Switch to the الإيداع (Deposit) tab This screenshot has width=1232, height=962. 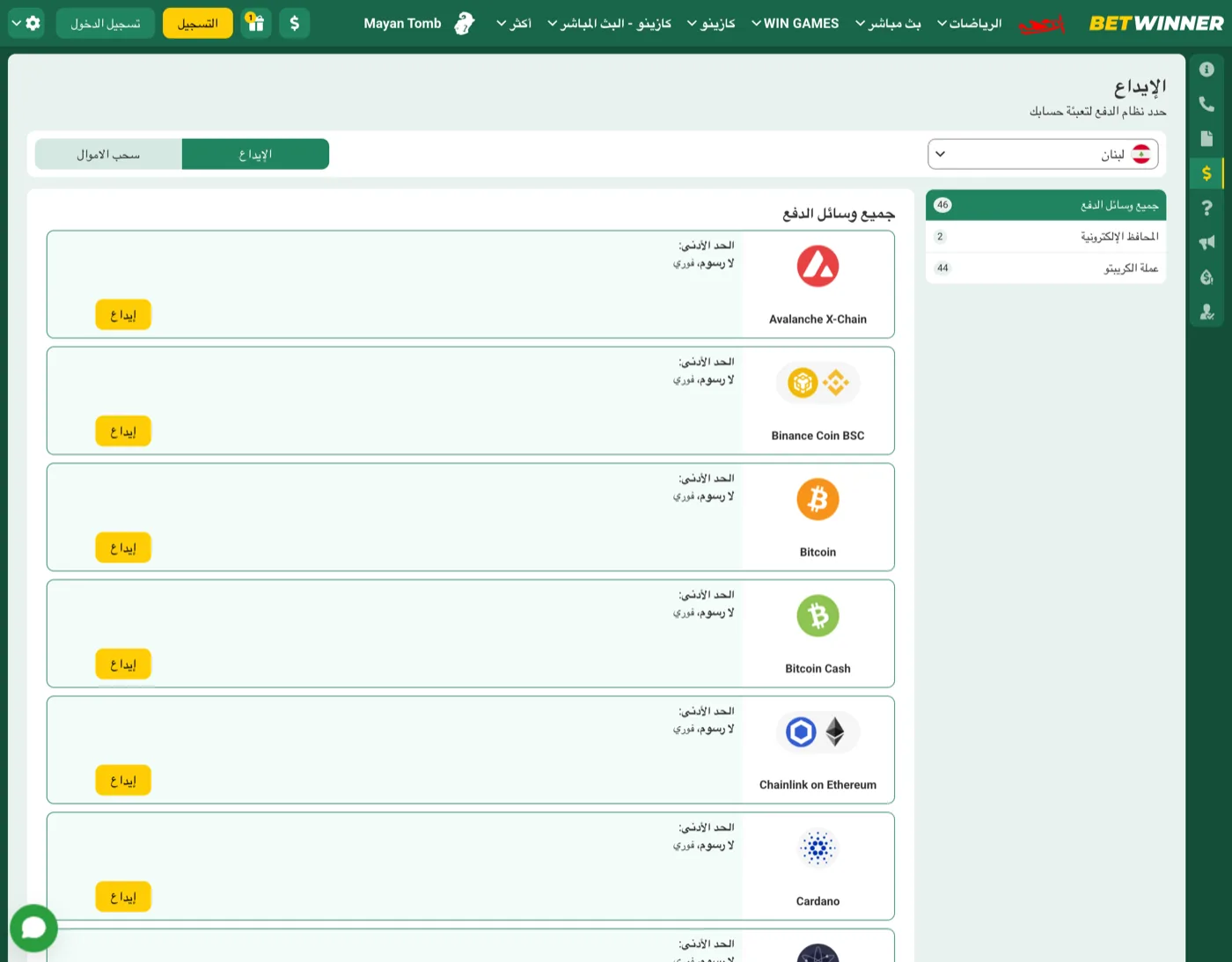coord(255,154)
